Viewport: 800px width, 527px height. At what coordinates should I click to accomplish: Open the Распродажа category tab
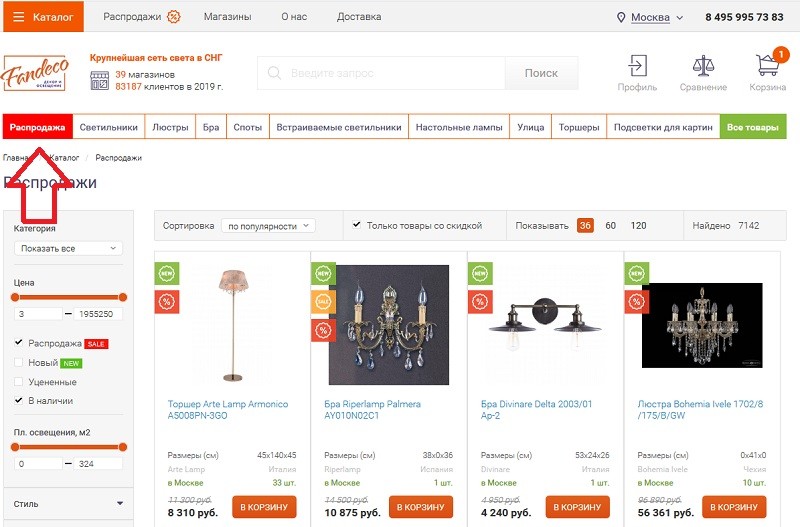coord(37,127)
